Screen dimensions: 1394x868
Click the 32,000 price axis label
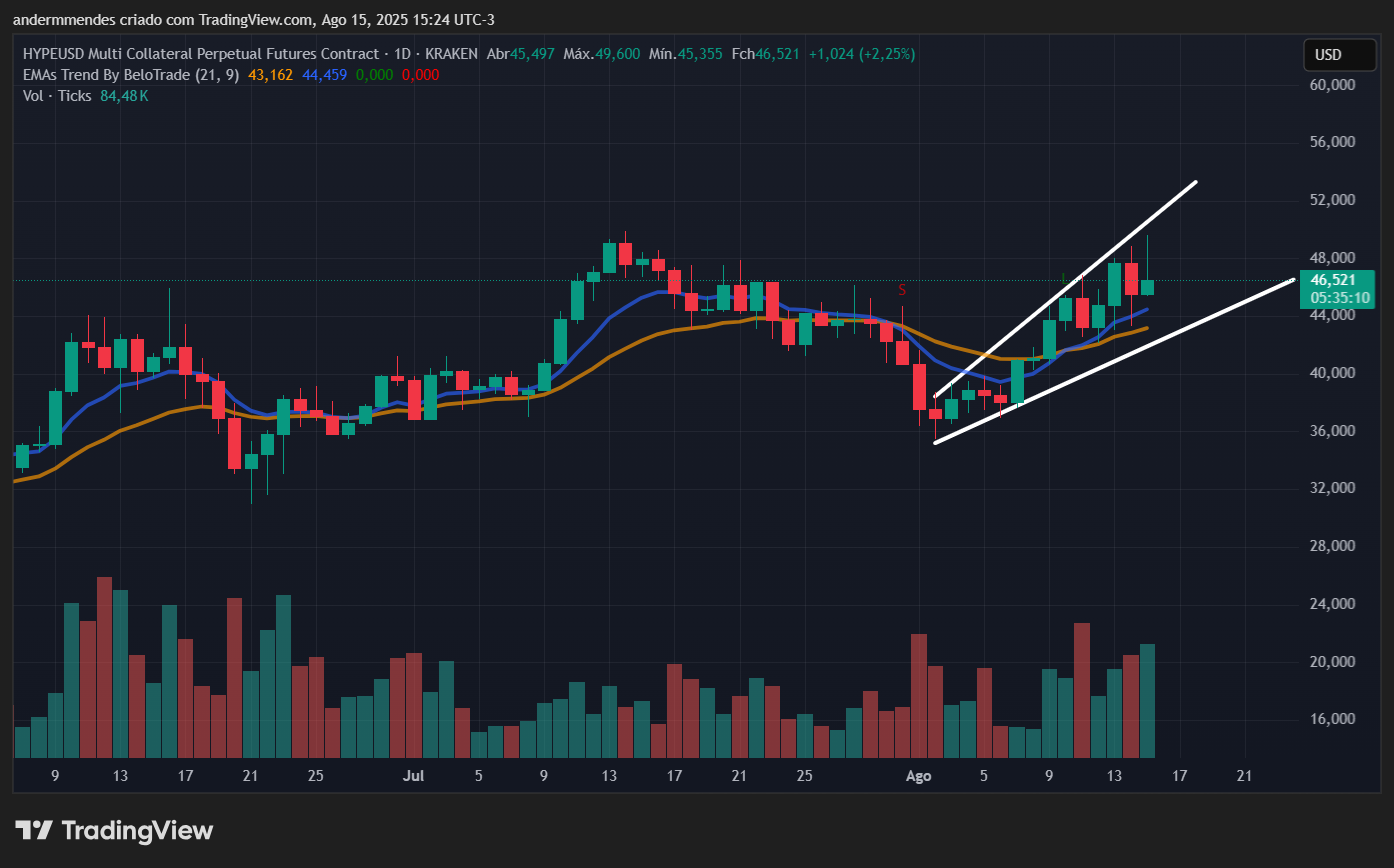coord(1333,488)
